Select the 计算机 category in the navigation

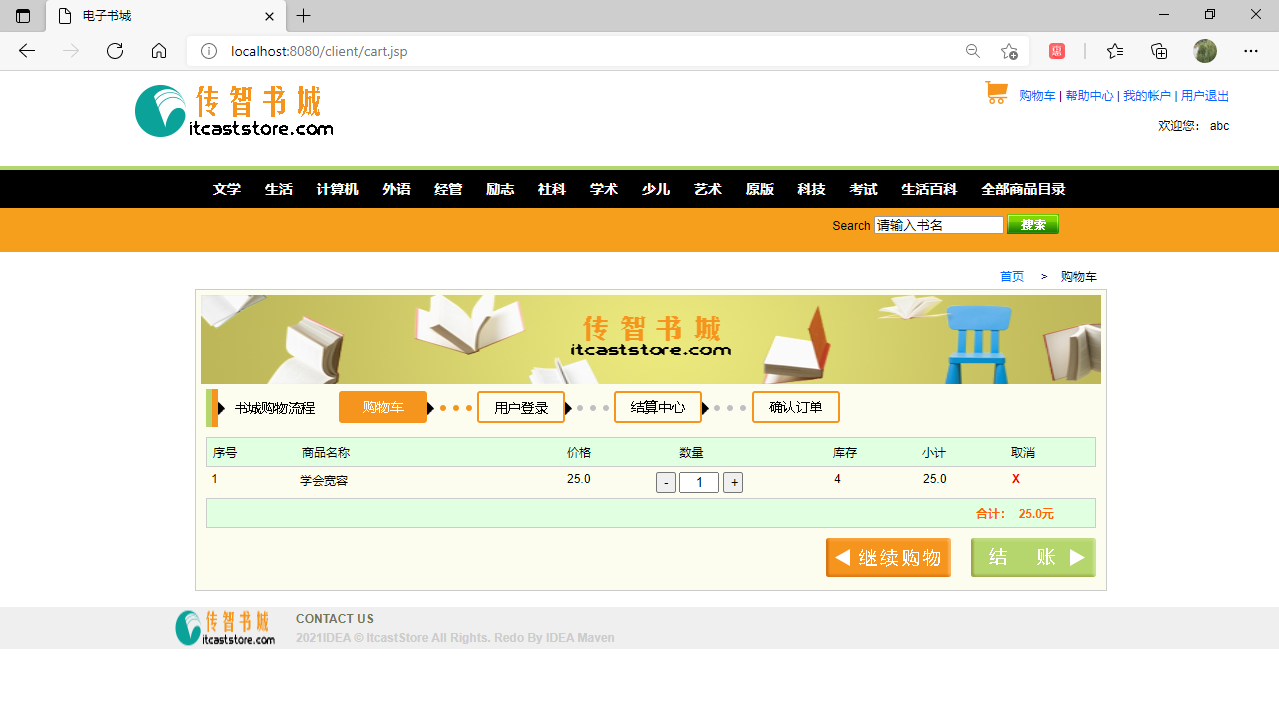337,189
